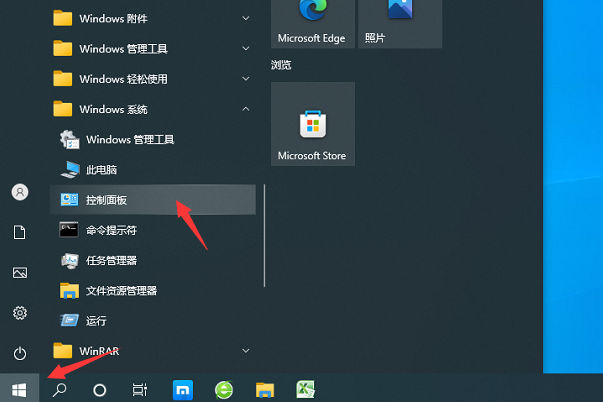Open File Explorer from taskbar
Image resolution: width=603 pixels, height=402 pixels.
click(265, 390)
